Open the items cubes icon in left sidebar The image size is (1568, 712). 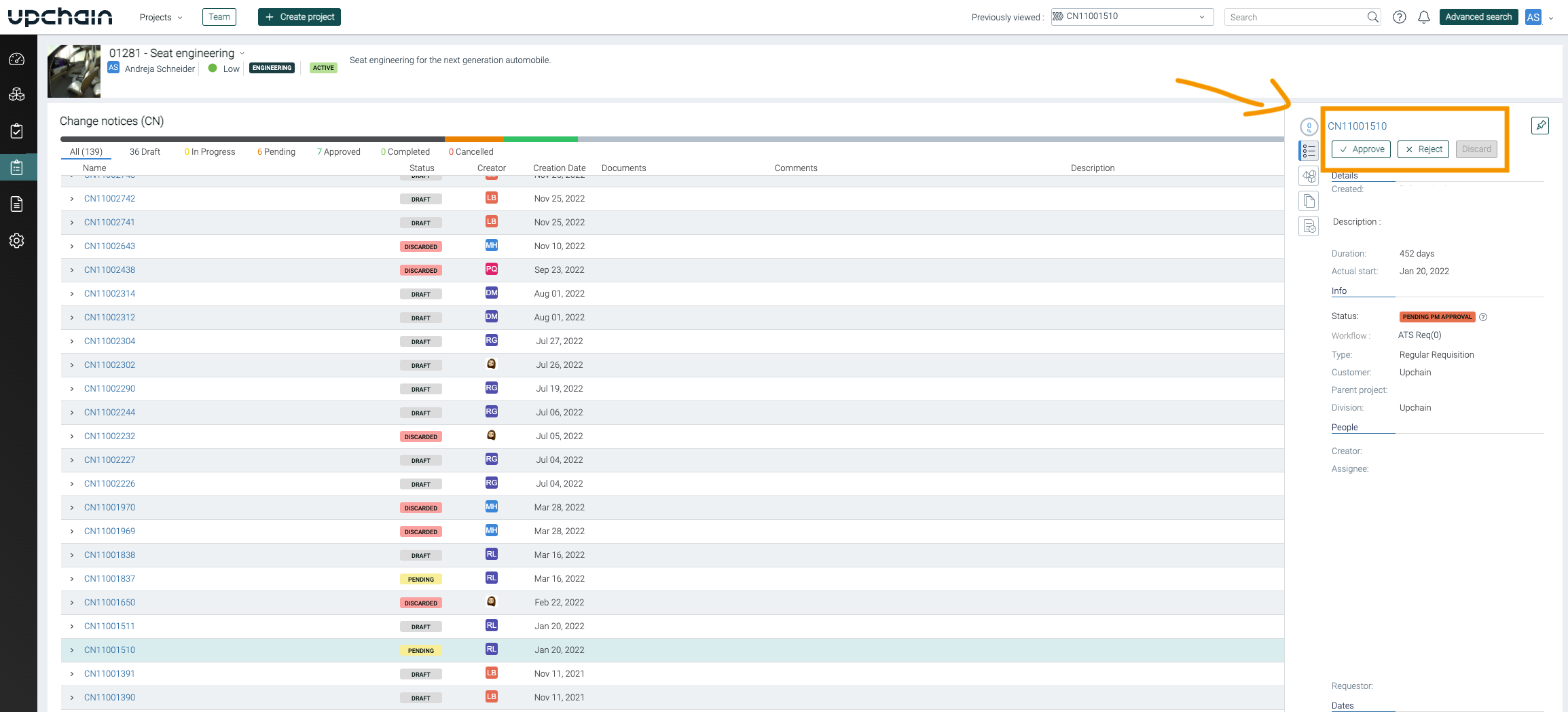(17, 94)
